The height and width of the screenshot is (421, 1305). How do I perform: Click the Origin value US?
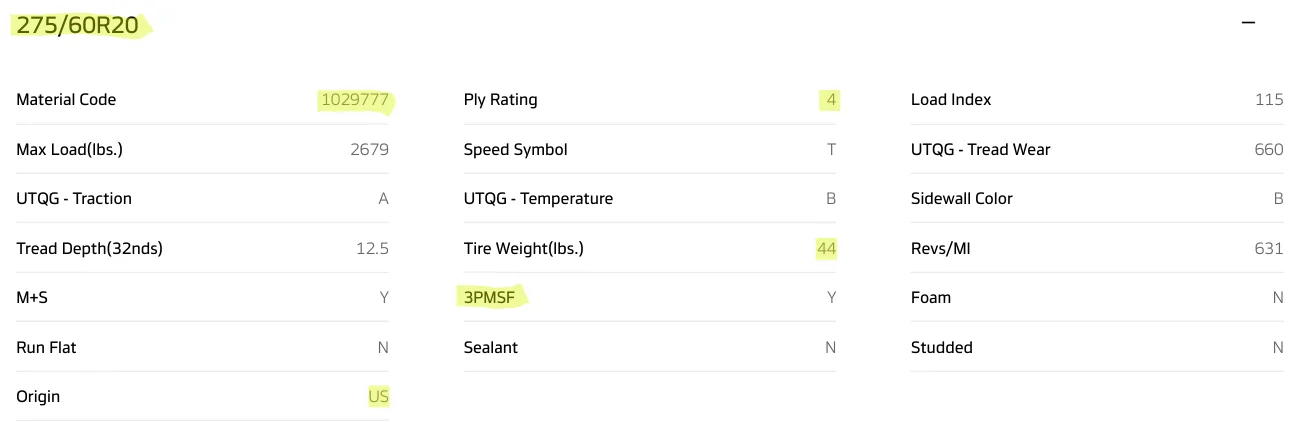[x=378, y=396]
